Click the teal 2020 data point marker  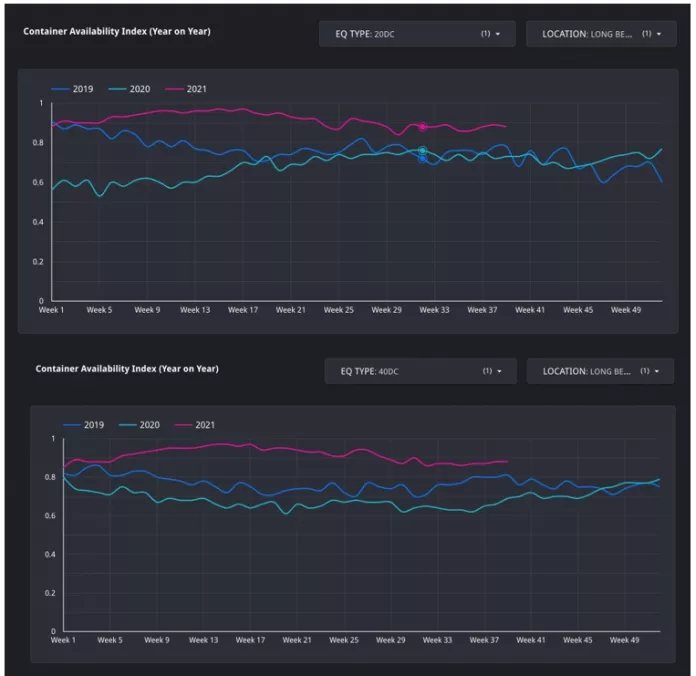pos(423,151)
